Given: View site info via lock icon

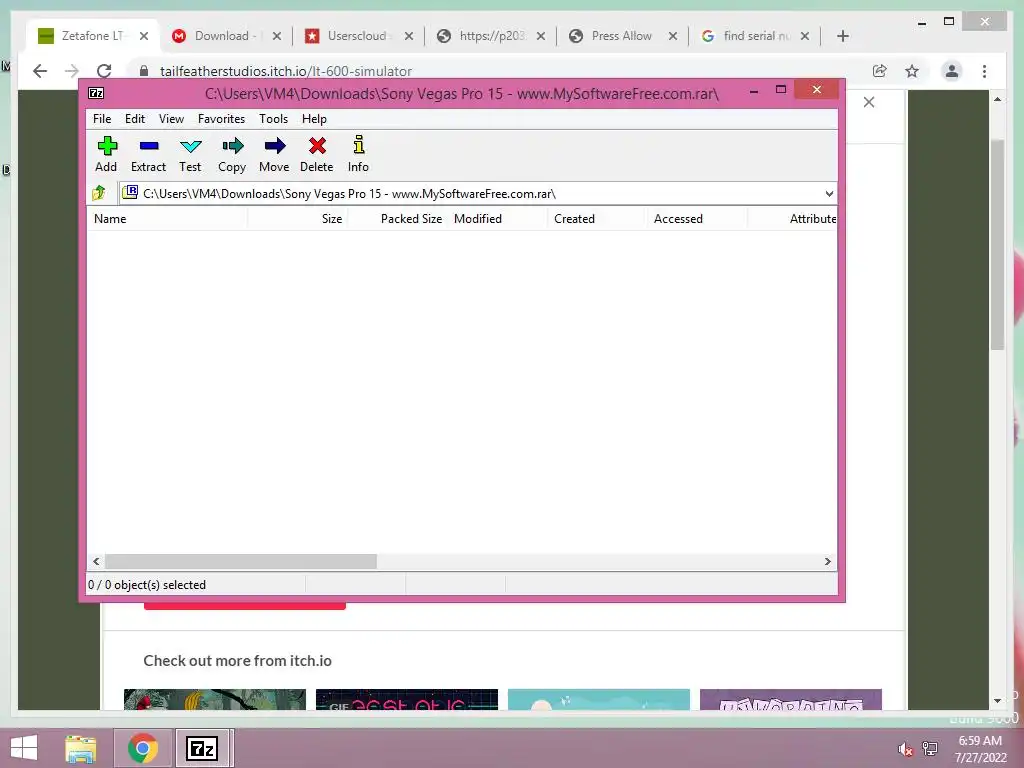Looking at the screenshot, I should pyautogui.click(x=144, y=71).
